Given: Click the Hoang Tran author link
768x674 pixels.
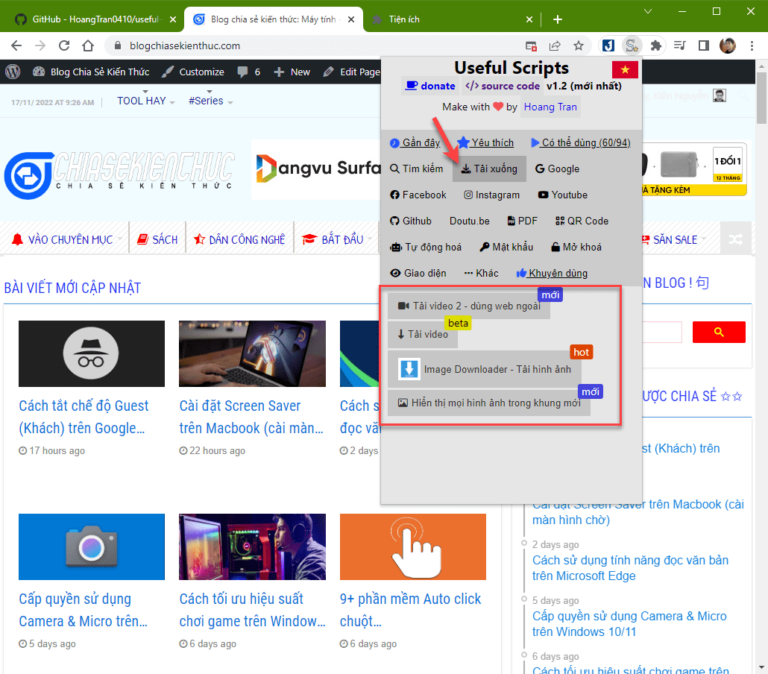Looking at the screenshot, I should pos(549,107).
